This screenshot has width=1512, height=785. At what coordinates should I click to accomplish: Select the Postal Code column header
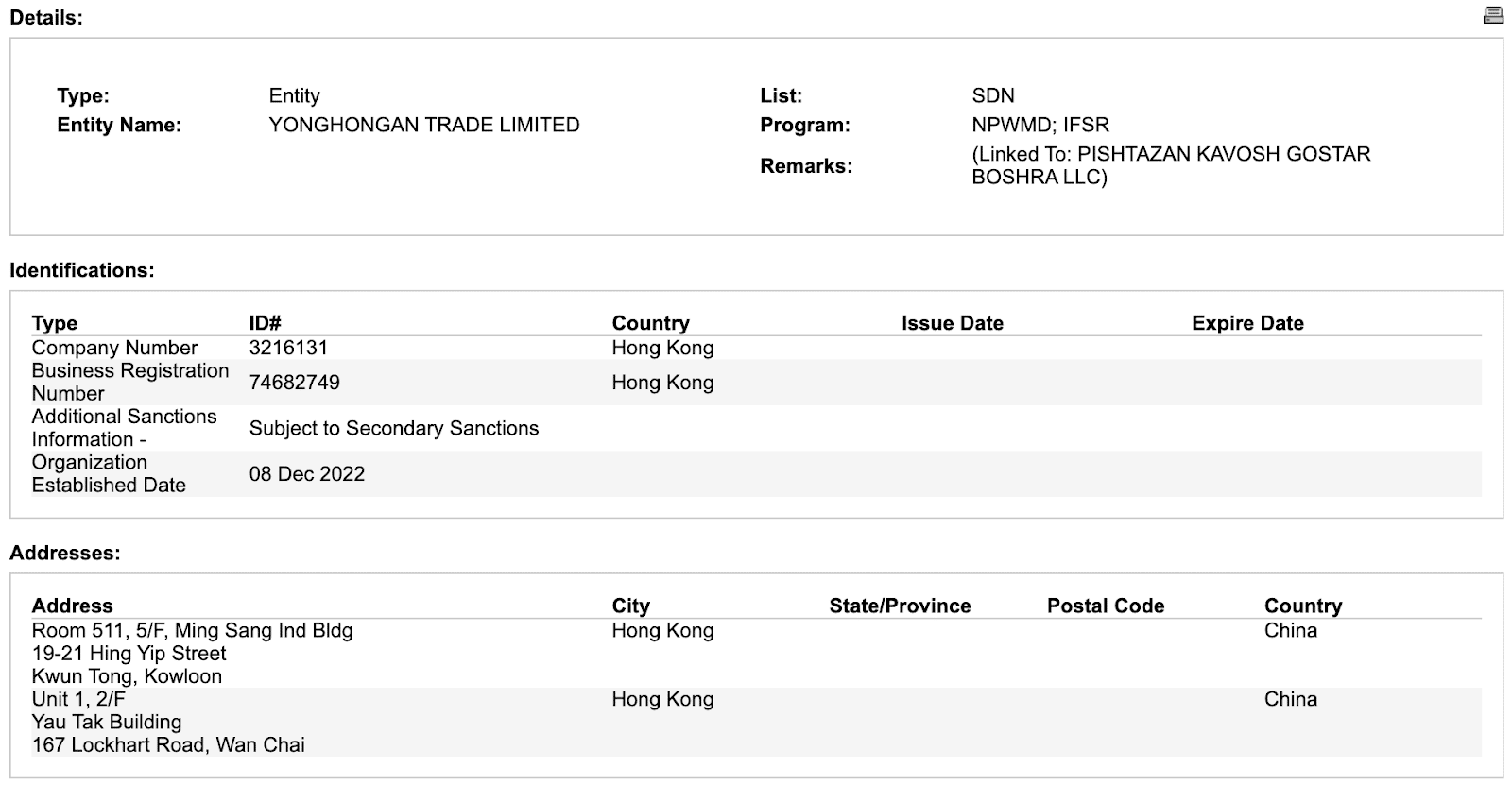coord(1106,605)
